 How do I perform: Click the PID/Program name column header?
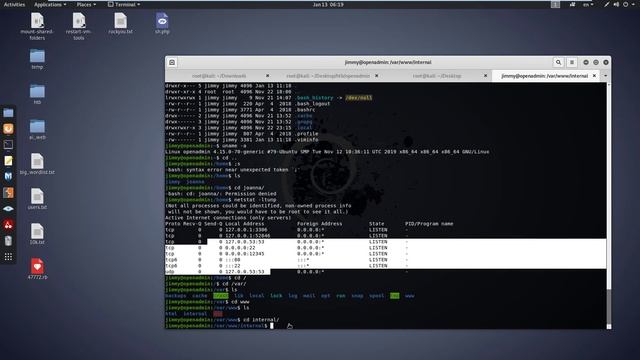[x=429, y=224]
